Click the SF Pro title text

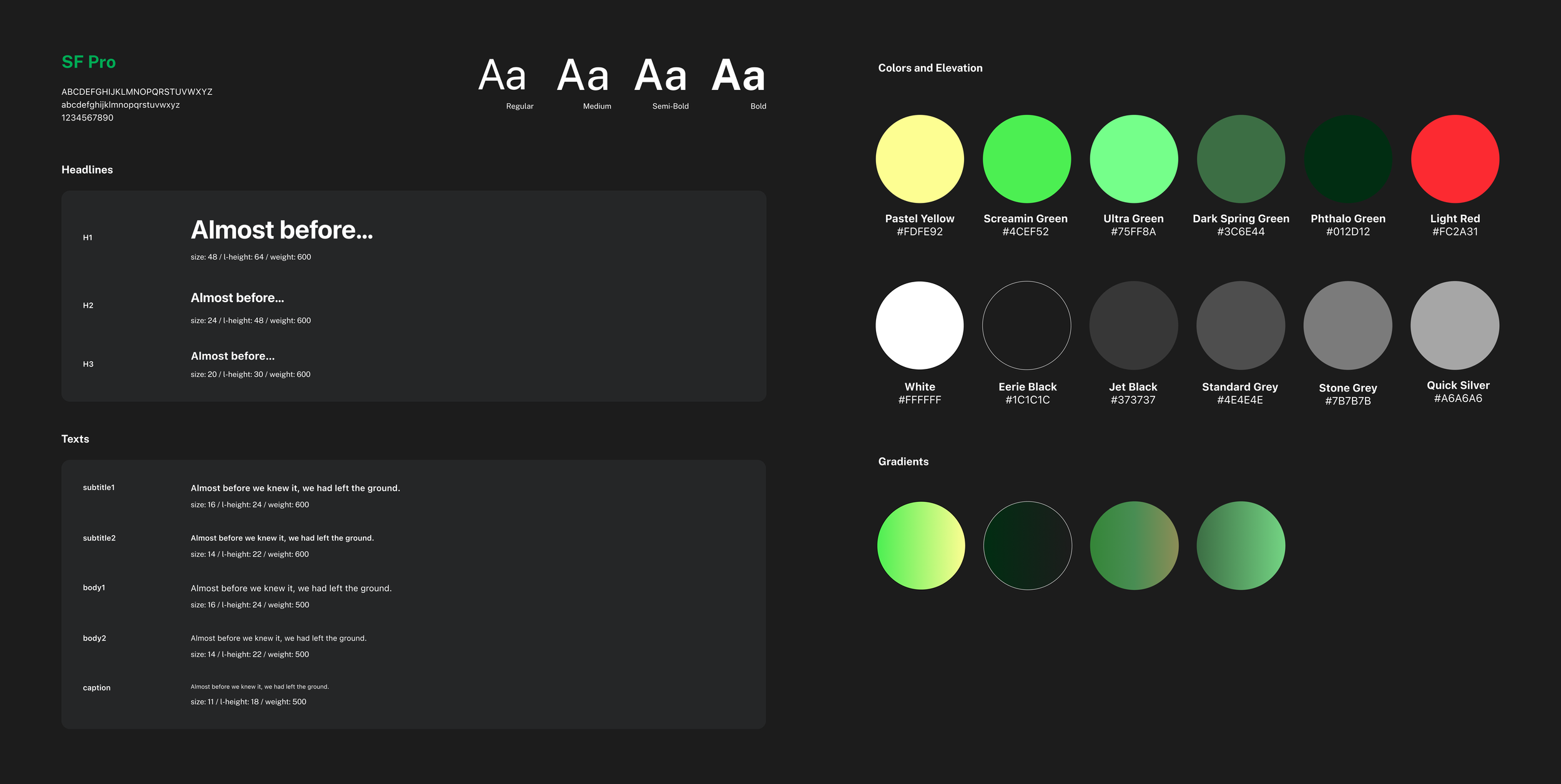pos(89,62)
